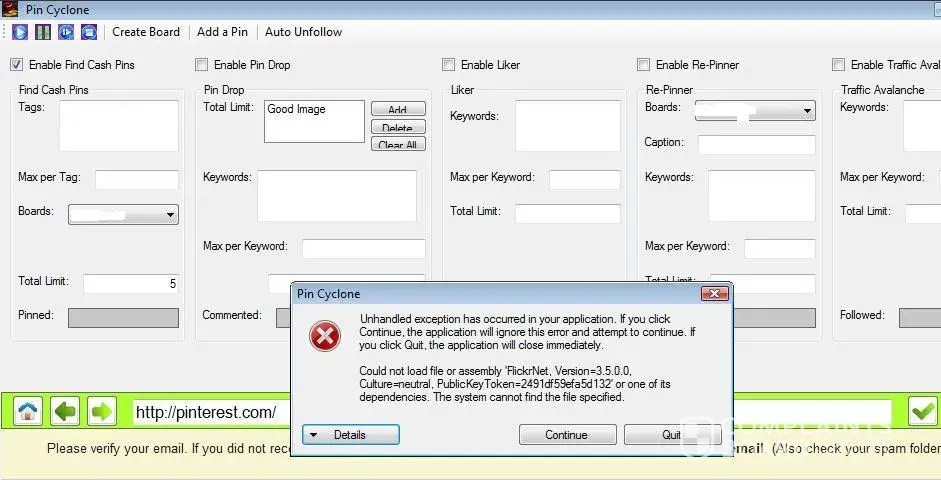Expand Details in the error dialog
This screenshot has height=480, width=941.
click(x=350, y=435)
